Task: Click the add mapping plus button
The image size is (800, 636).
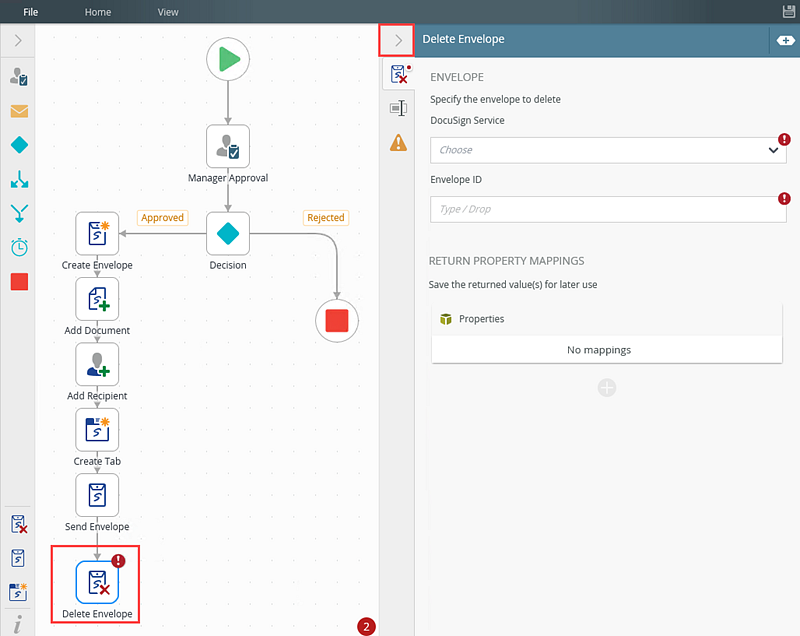Action: (607, 388)
